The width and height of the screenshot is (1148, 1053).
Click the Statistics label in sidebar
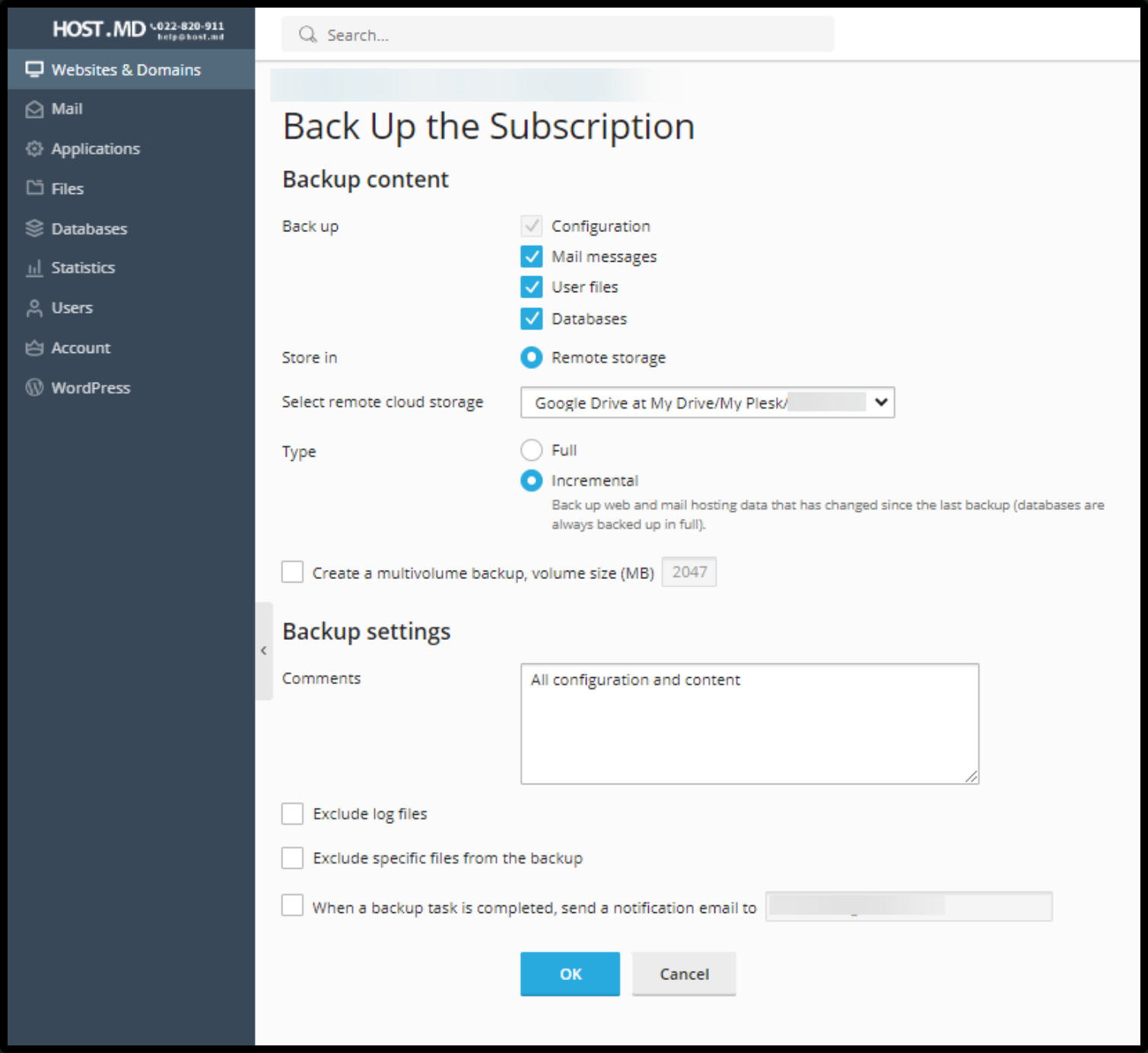(x=83, y=268)
